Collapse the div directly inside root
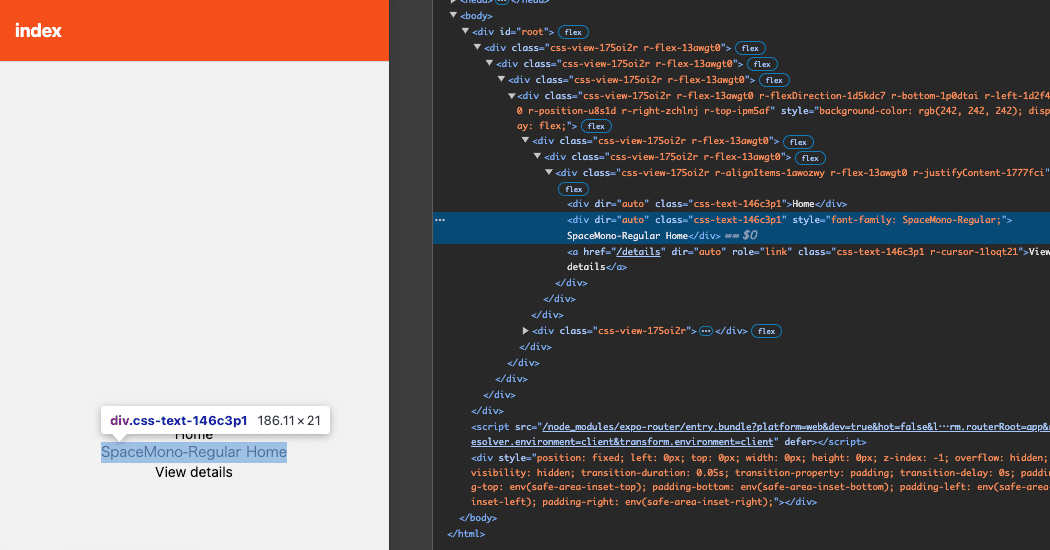1050x550 pixels. pos(477,48)
